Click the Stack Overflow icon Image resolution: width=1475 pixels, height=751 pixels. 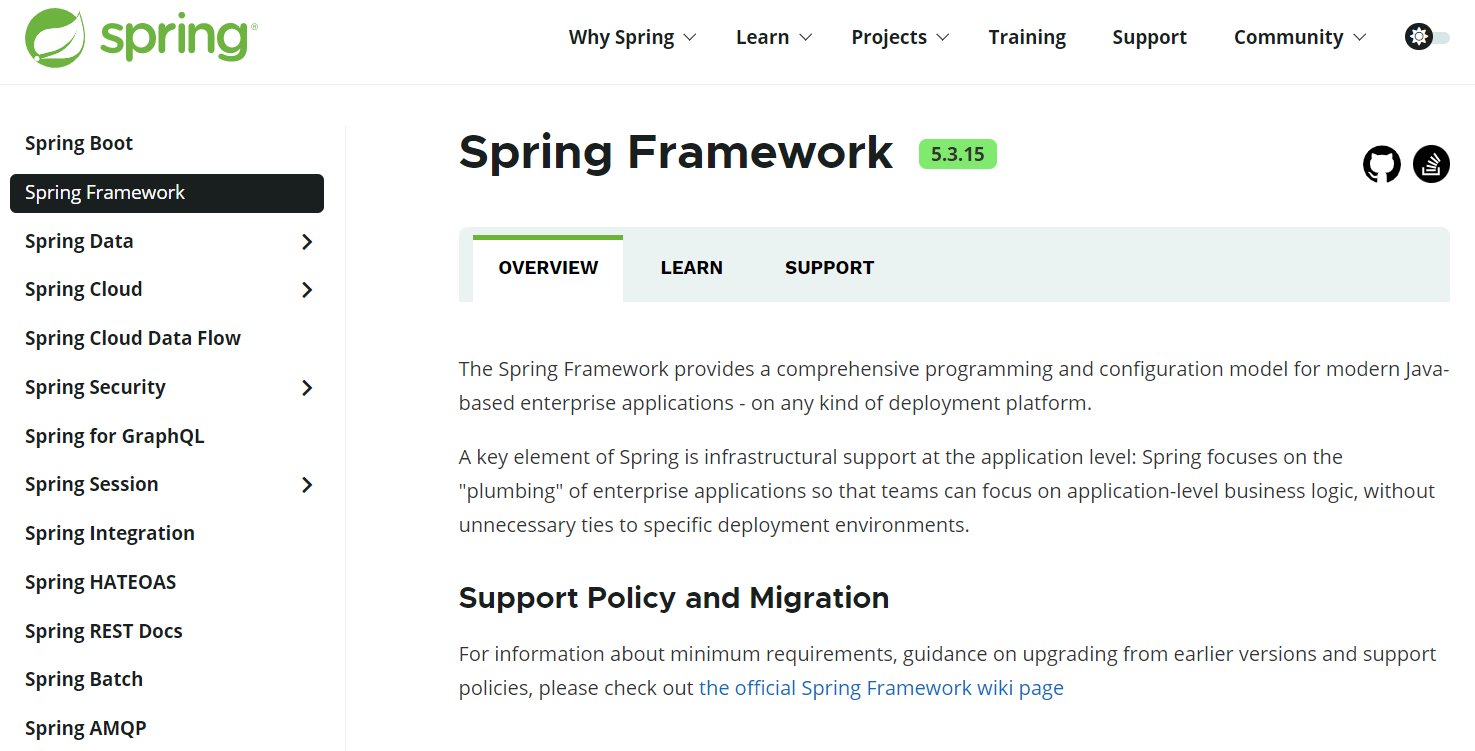[x=1431, y=163]
